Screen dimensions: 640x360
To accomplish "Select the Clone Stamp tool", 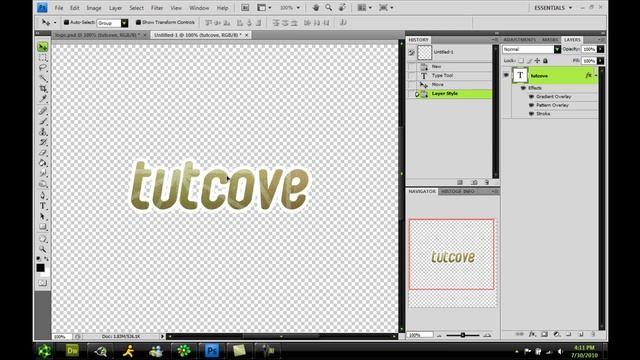I will click(x=42, y=132).
